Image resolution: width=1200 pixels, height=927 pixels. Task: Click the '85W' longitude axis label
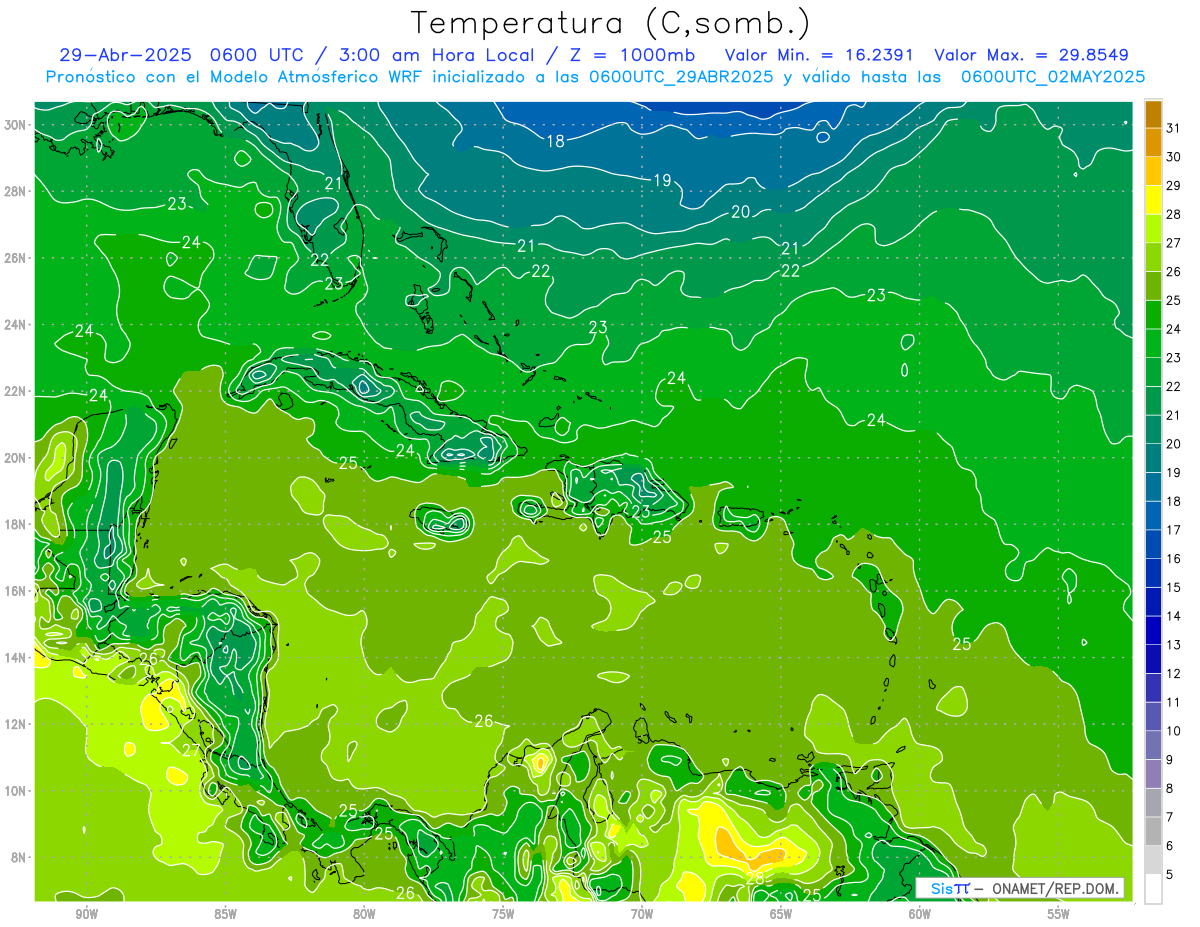point(225,914)
